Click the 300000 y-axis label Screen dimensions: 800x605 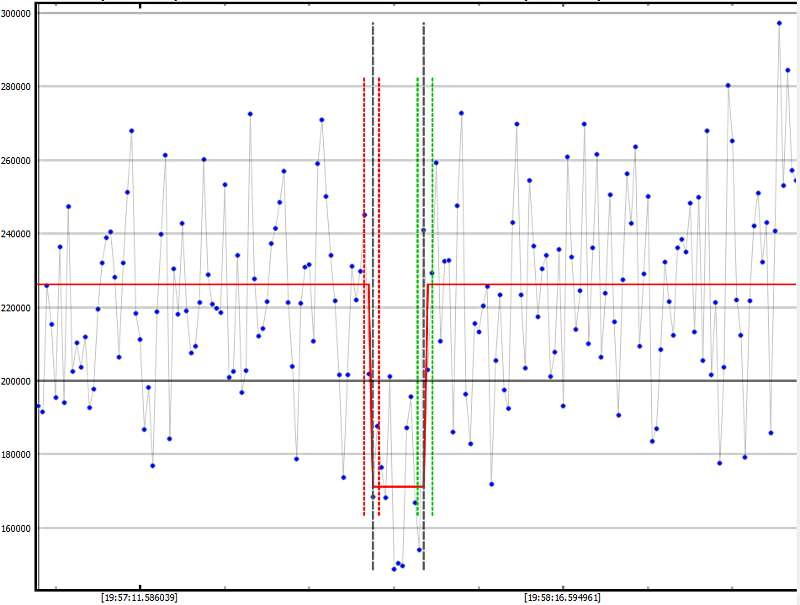pyautogui.click(x=17, y=13)
